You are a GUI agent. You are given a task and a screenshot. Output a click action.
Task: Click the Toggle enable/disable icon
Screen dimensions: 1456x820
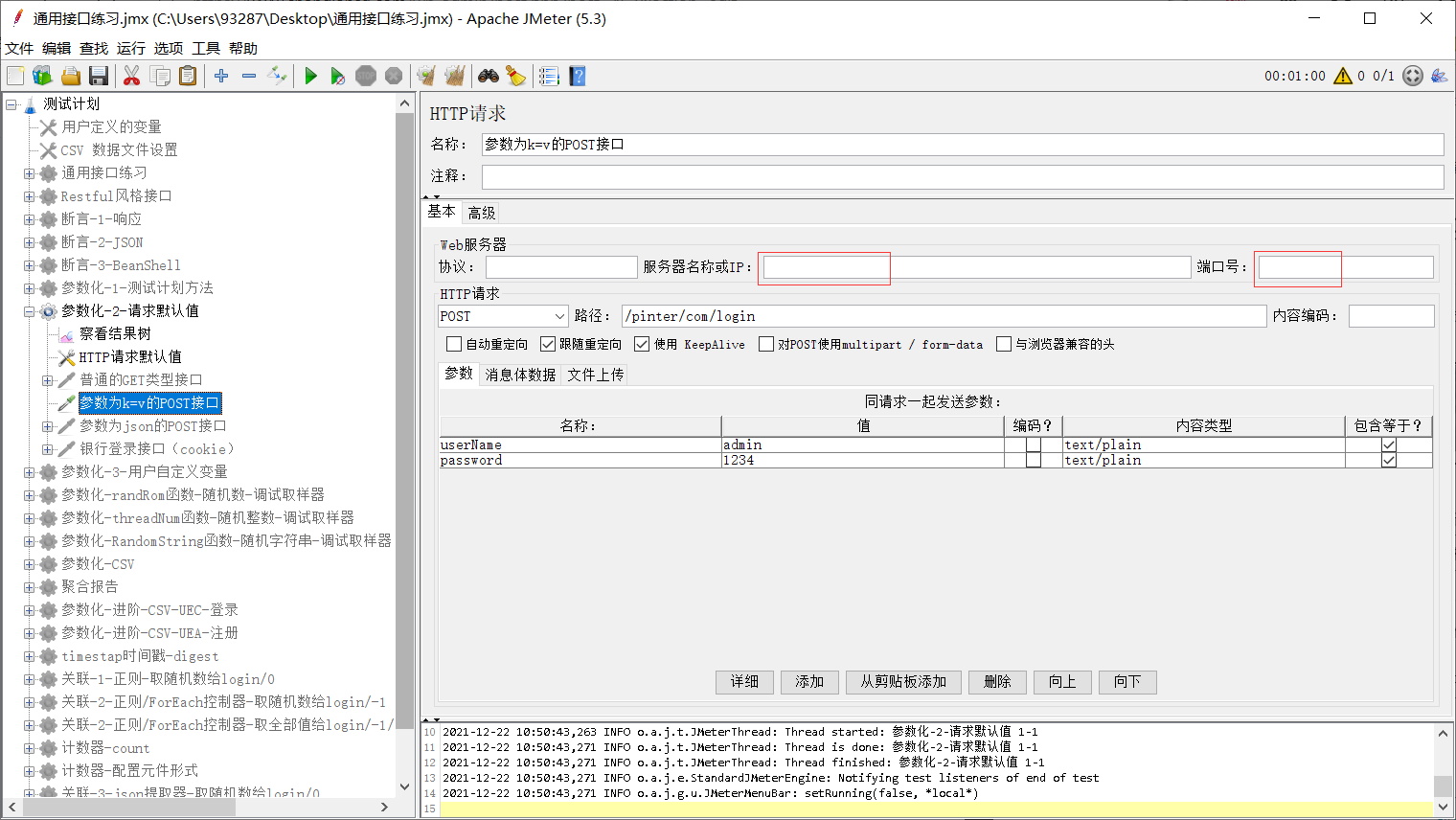point(277,76)
